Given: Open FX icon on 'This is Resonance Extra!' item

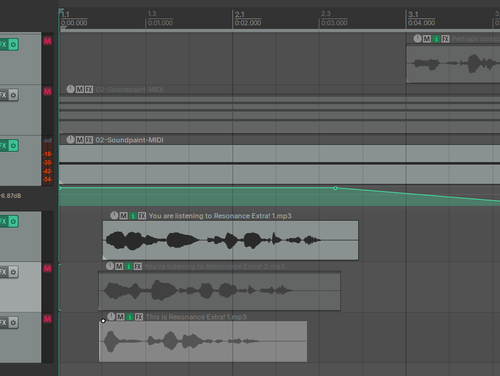Looking at the screenshot, I should (x=139, y=317).
